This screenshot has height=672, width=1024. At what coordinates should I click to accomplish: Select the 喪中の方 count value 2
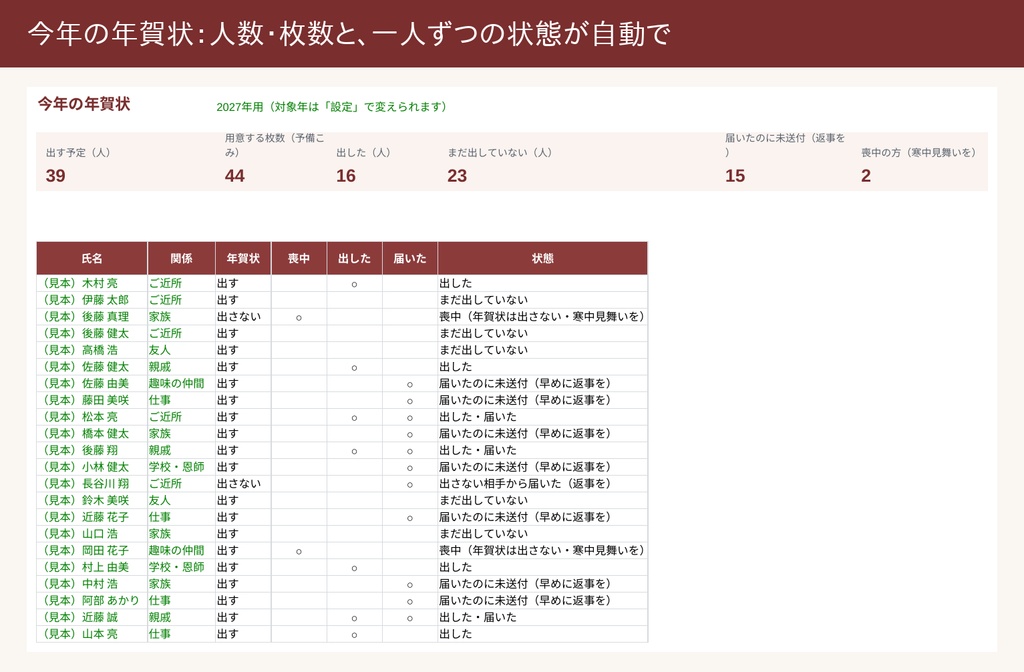pos(866,176)
